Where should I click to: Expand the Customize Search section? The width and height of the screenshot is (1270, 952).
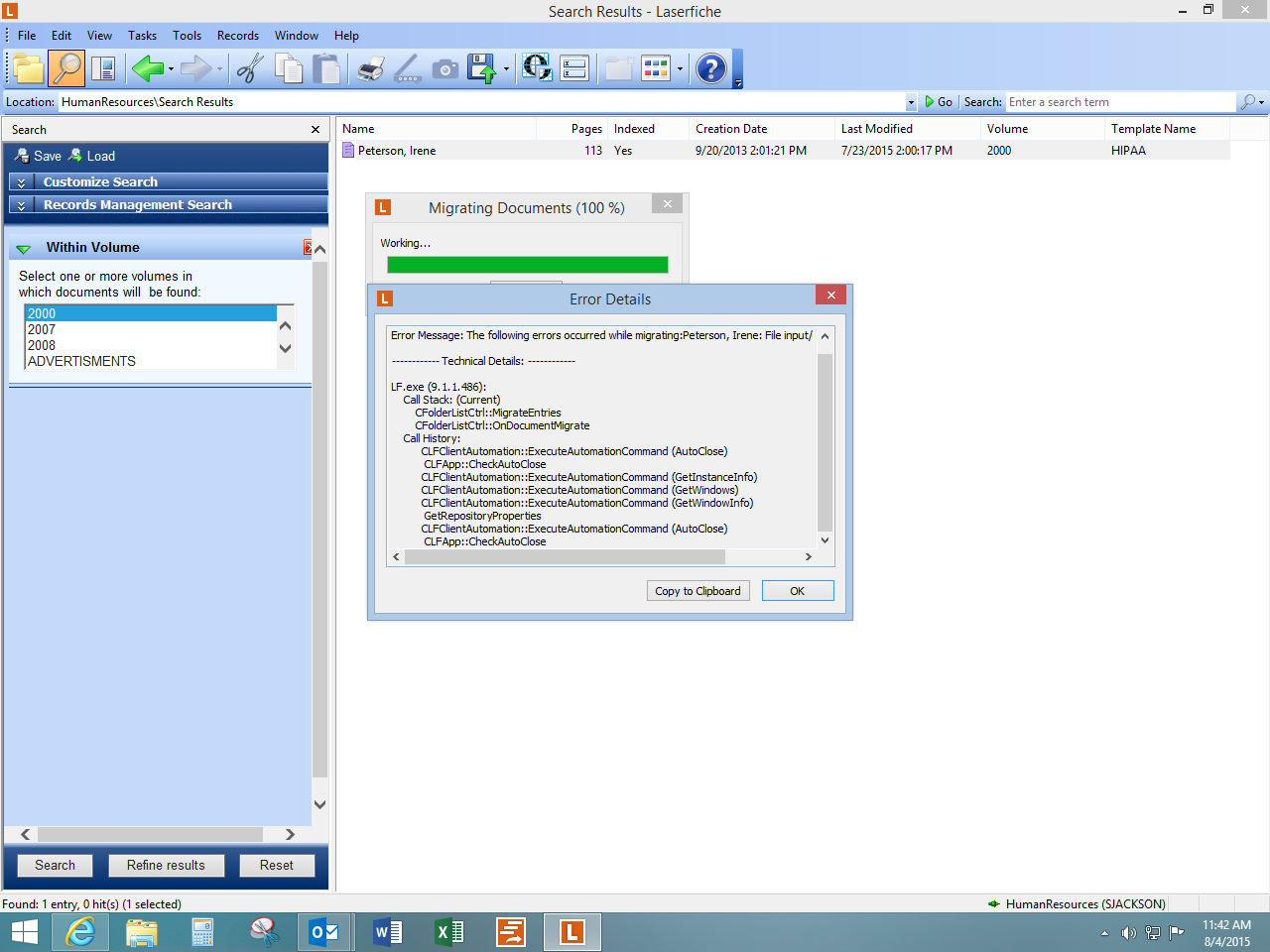coord(169,182)
